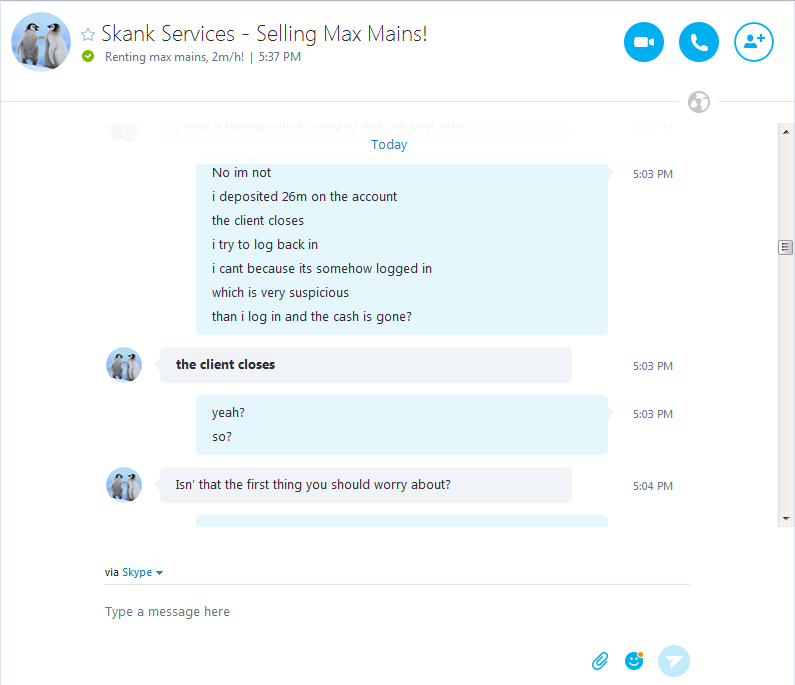Open the emoticon picker
The width and height of the screenshot is (795, 685).
pos(634,660)
